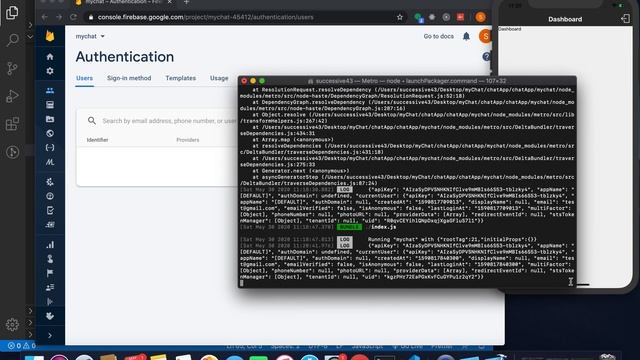Open VS Code Run and Debug icon
Image resolution: width=640 pixels, height=360 pixels.
[12, 96]
